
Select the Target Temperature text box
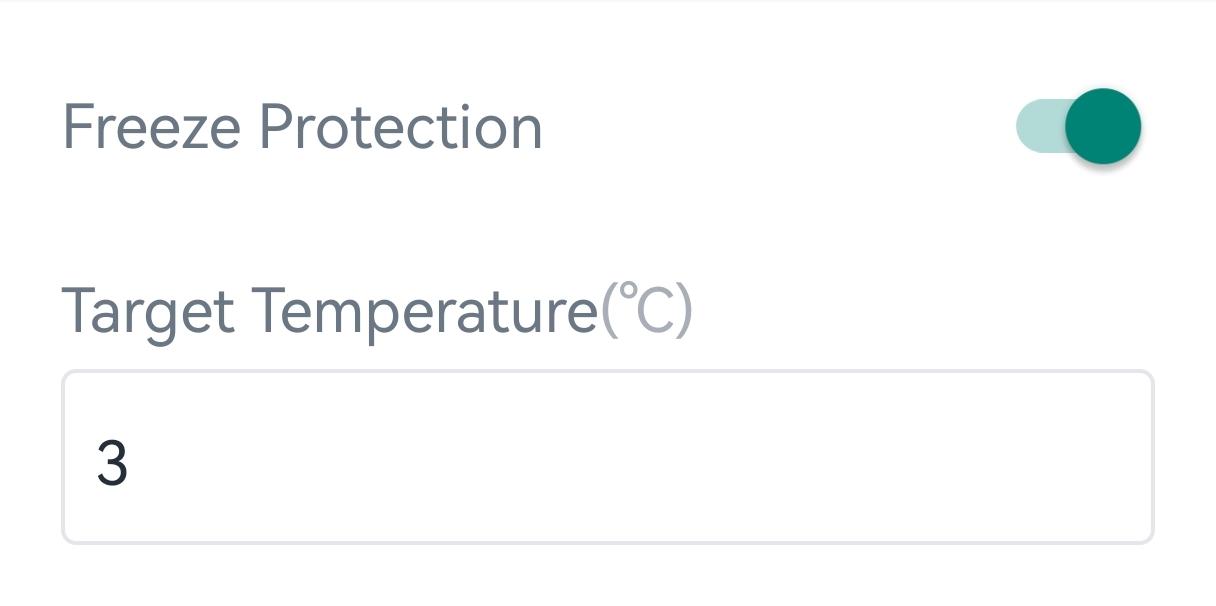point(608,458)
